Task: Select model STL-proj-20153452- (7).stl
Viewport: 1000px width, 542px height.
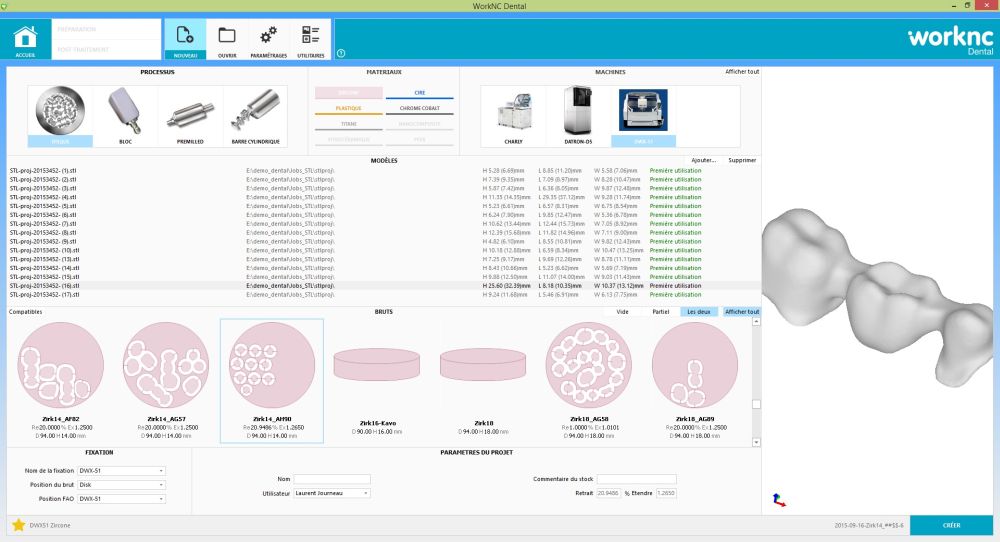Action: (384, 224)
